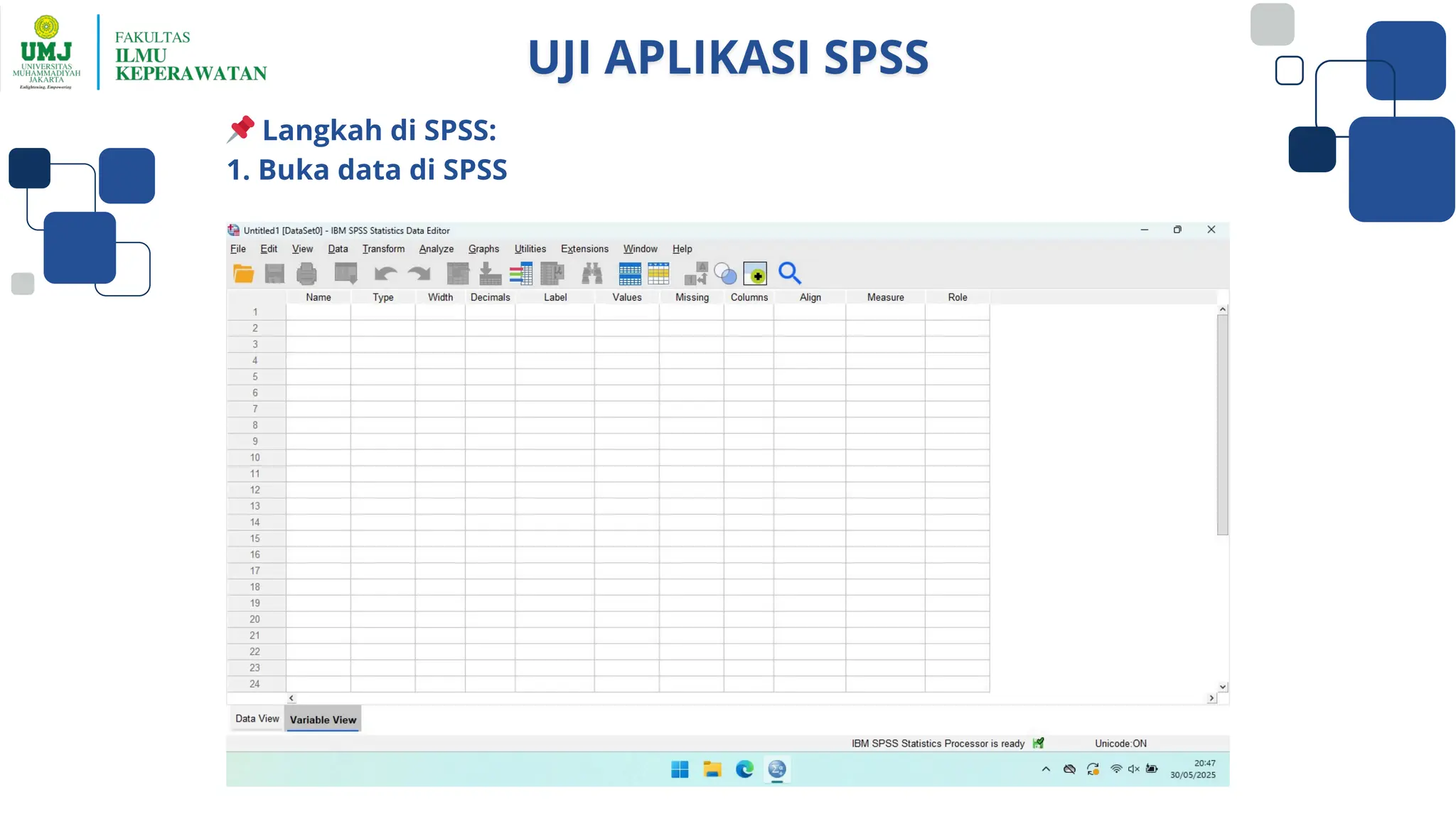This screenshot has height=819, width=1456.
Task: Click the Type column header
Action: coord(383,297)
